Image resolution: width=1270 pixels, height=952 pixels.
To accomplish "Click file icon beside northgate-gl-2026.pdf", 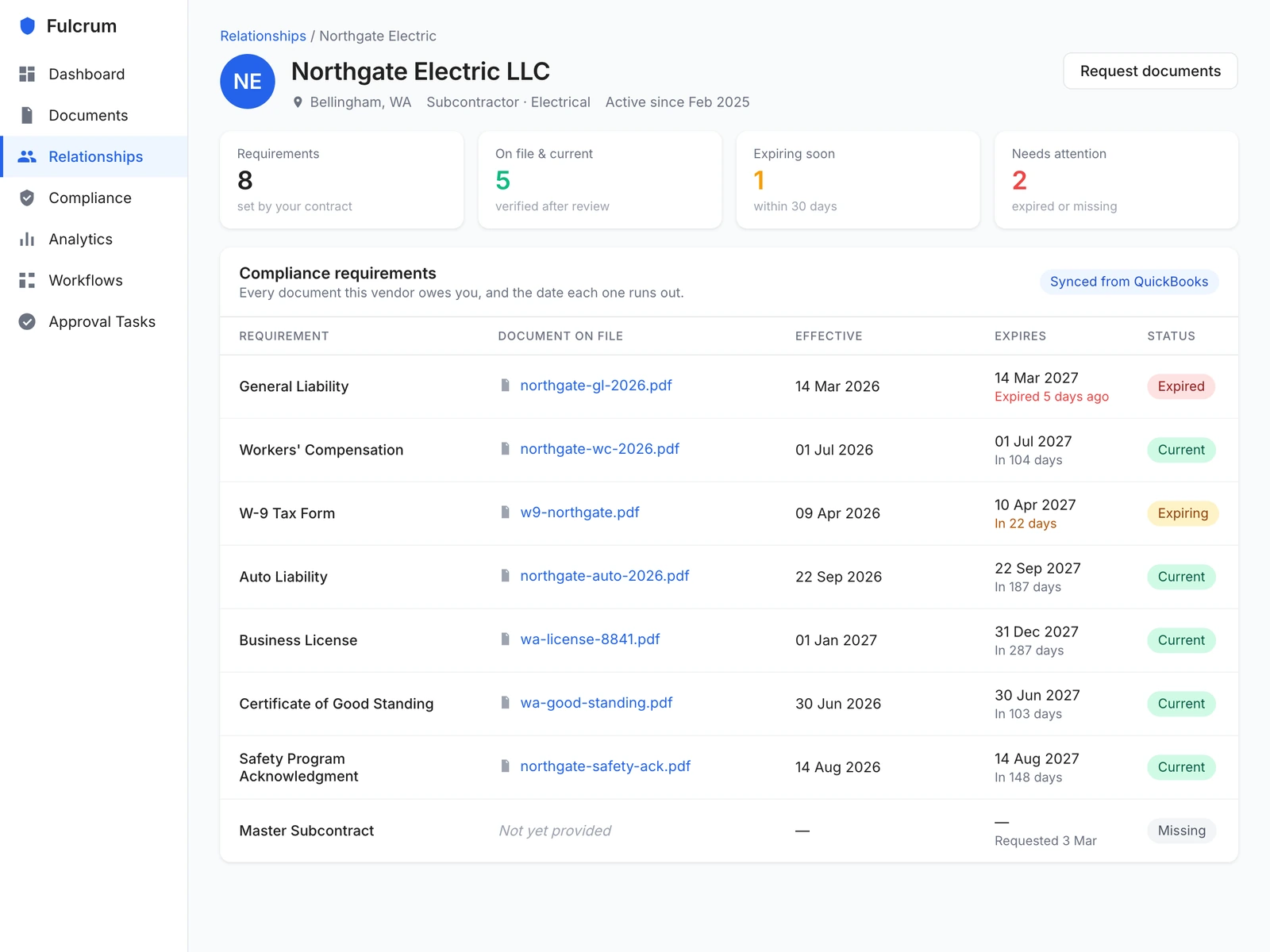I will coord(505,386).
